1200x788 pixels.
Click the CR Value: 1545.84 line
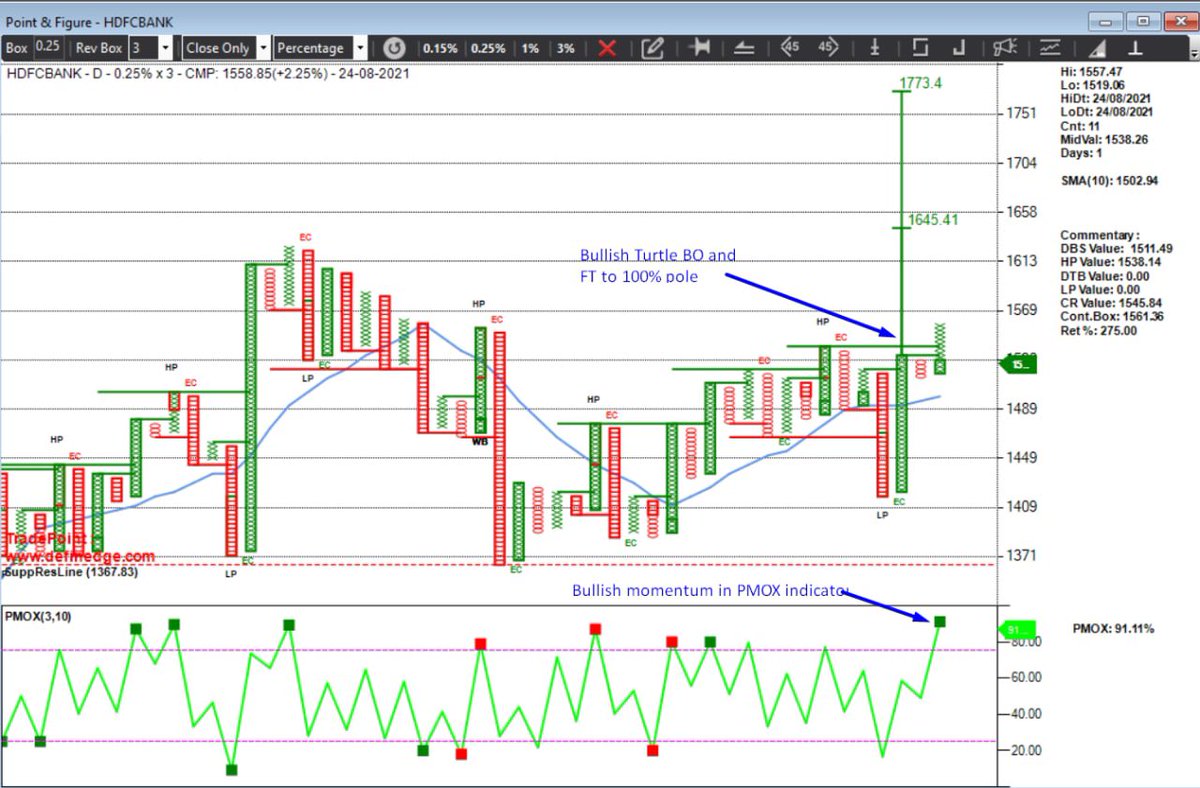click(x=1110, y=303)
